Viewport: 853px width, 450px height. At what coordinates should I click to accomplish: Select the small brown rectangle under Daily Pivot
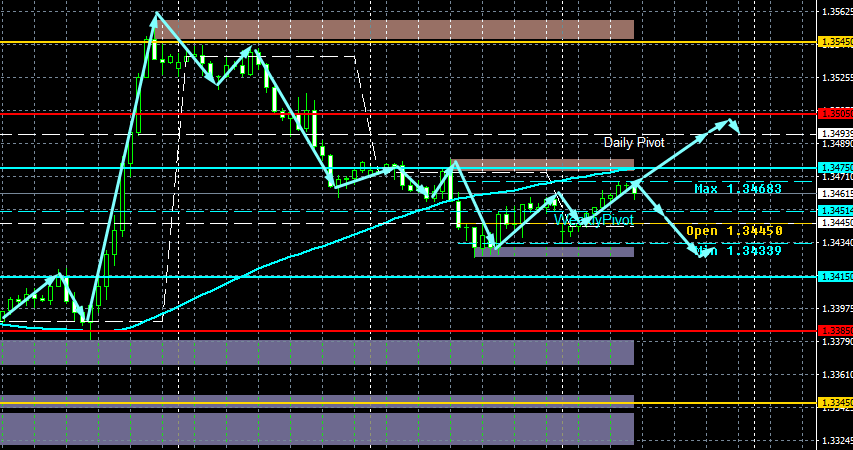coord(543,164)
